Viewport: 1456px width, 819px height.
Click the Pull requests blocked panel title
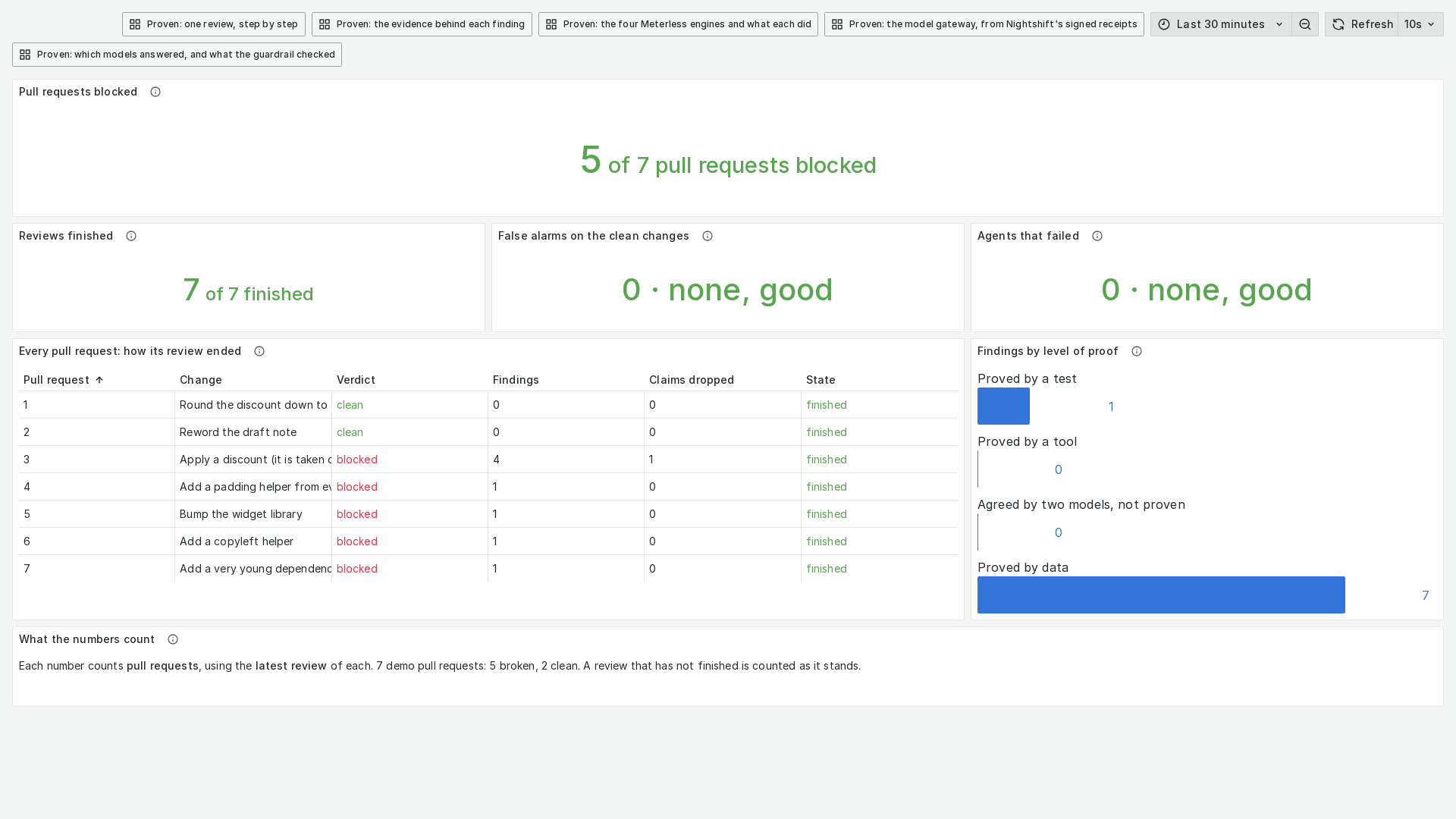pos(78,92)
